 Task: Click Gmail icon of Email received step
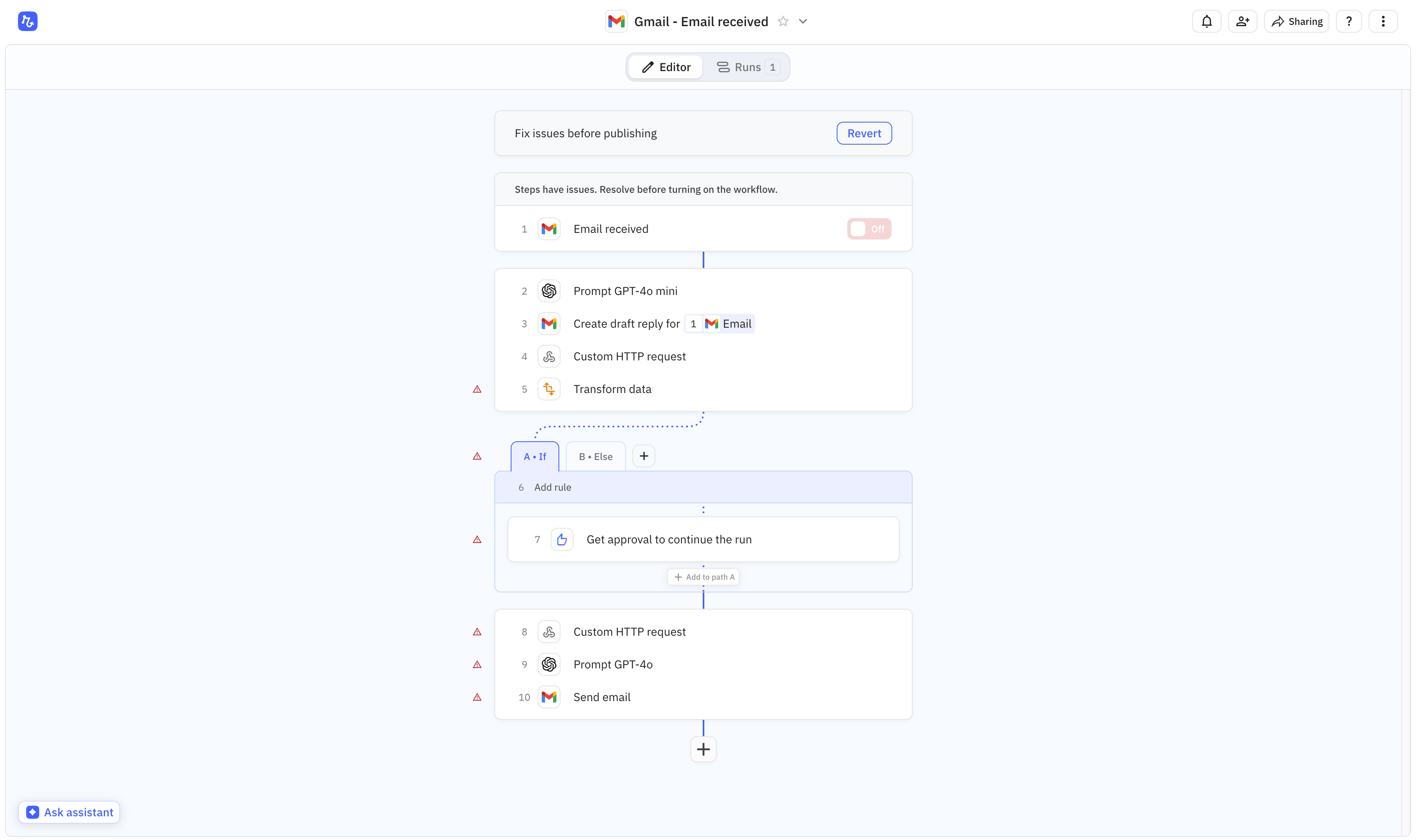pos(548,229)
